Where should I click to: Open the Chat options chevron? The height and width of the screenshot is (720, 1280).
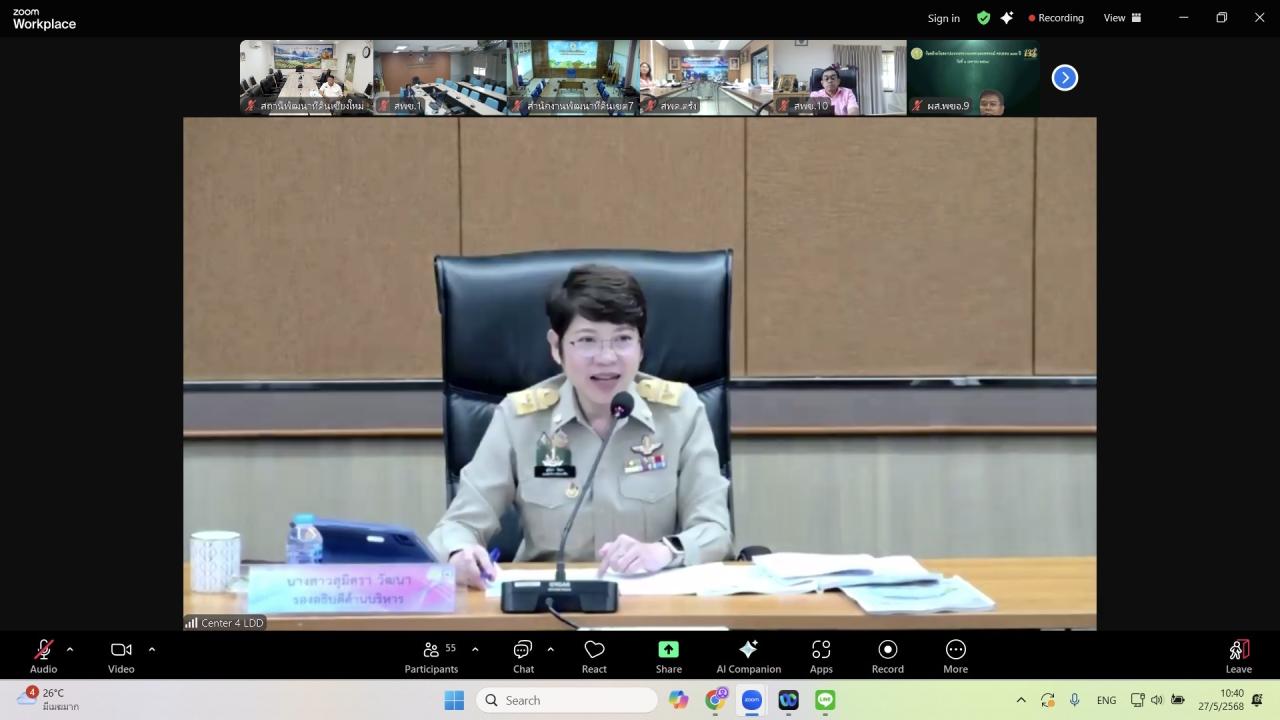click(x=548, y=648)
